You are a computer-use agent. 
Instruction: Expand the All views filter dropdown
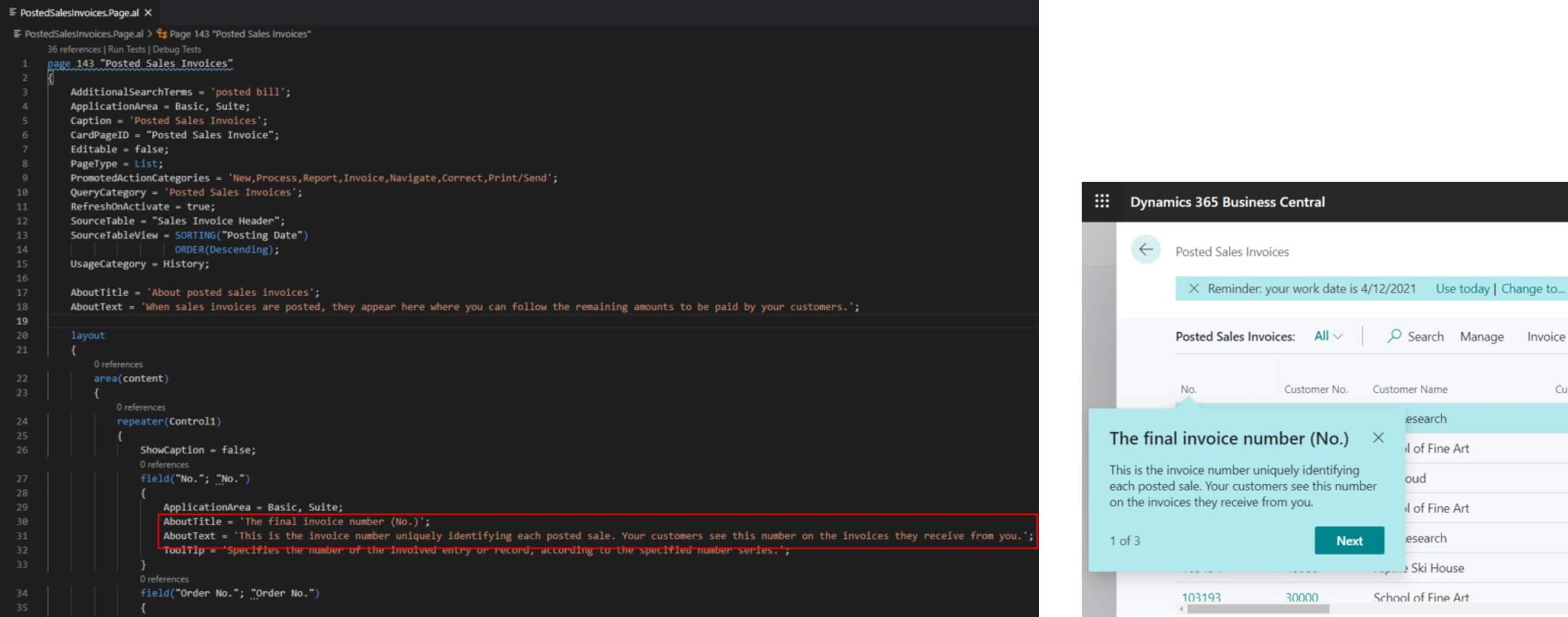(x=1328, y=336)
